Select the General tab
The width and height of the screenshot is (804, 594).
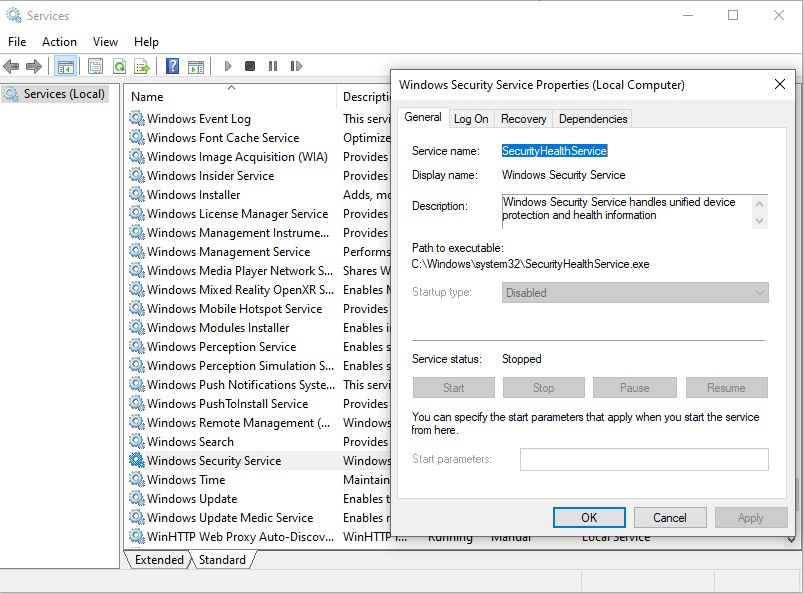coord(423,117)
